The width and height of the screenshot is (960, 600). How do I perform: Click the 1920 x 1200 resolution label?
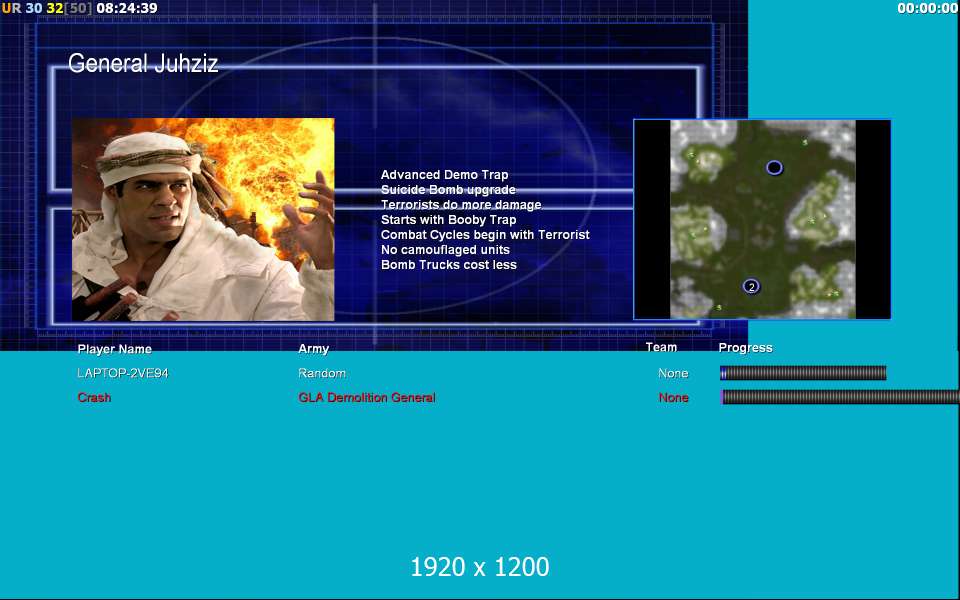(x=479, y=567)
